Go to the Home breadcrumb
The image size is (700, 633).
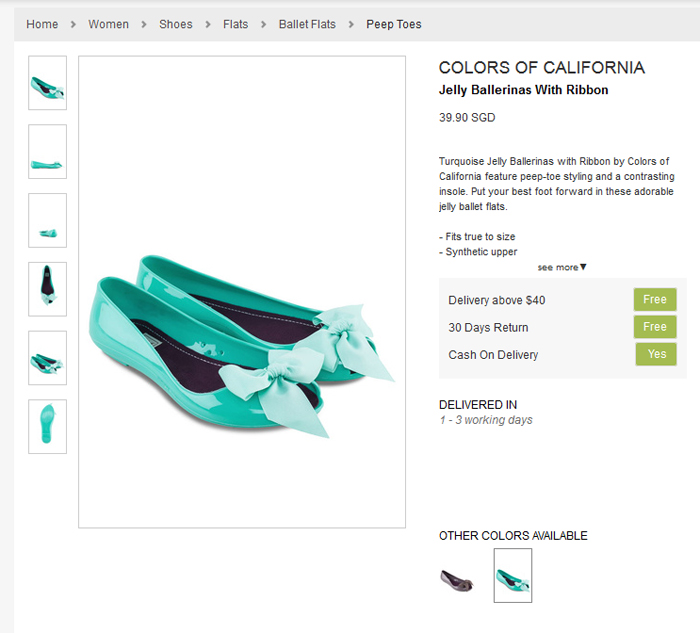[x=42, y=24]
